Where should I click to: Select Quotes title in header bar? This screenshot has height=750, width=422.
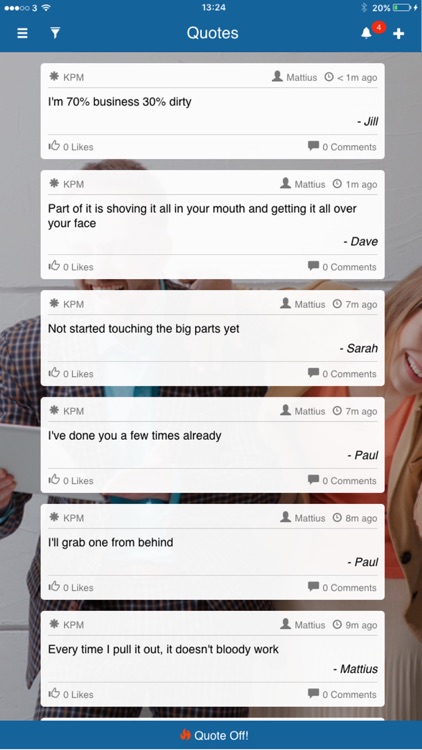(x=212, y=33)
